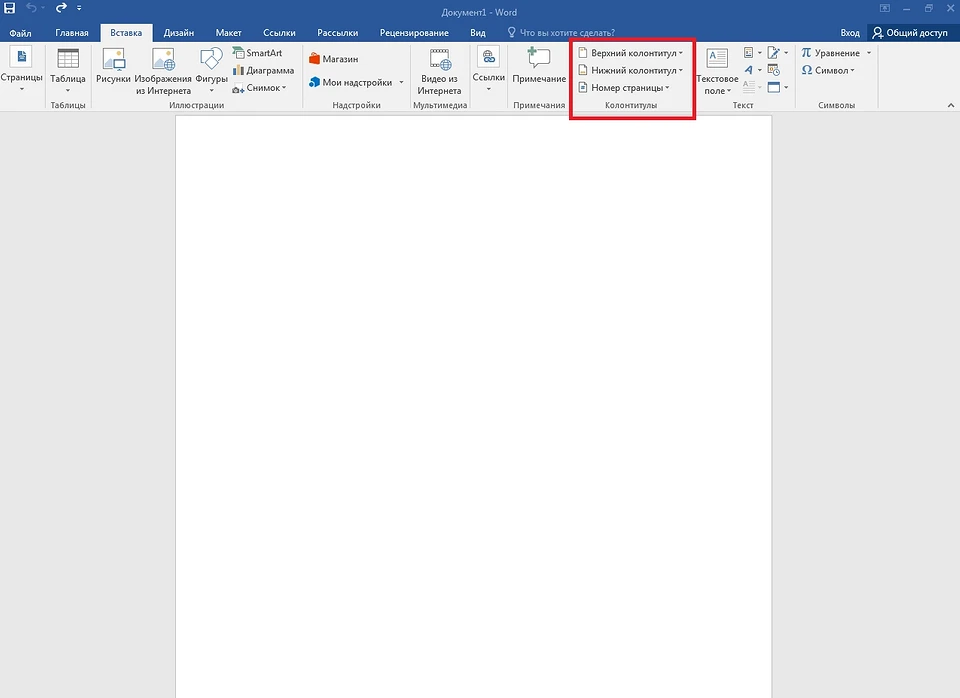The width and height of the screenshot is (960, 698).
Task: Open the Файл menu tab
Action: click(20, 33)
